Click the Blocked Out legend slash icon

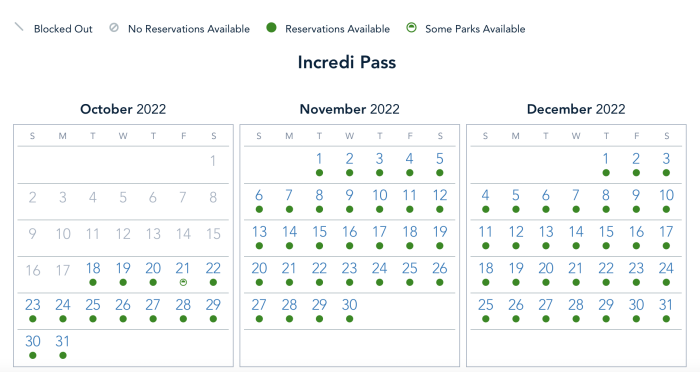pyautogui.click(x=19, y=27)
